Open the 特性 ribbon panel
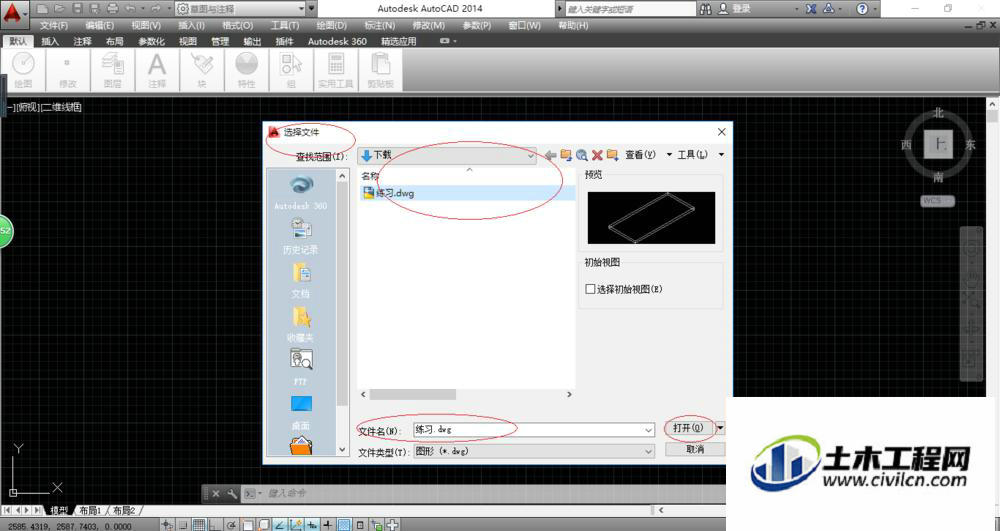The width and height of the screenshot is (1000, 531). click(246, 70)
